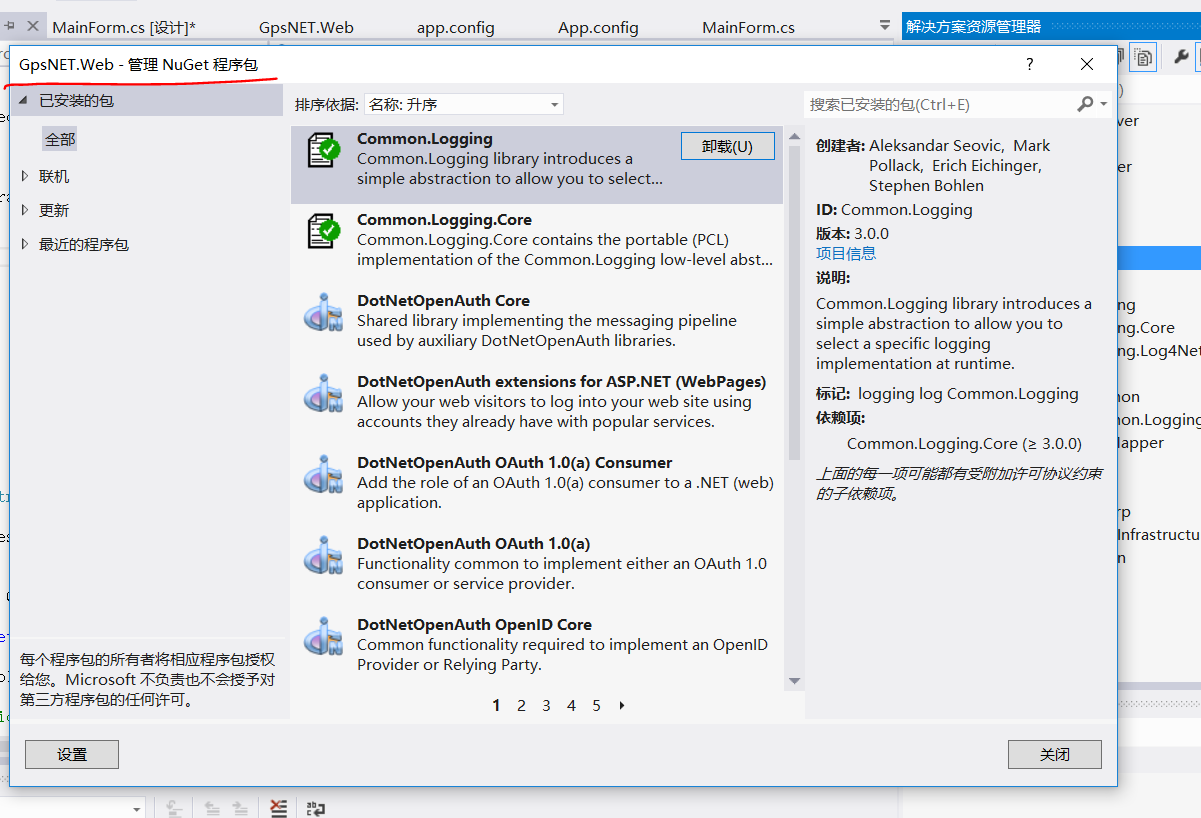
Task: Select 全部 under installed packages
Action: point(60,139)
